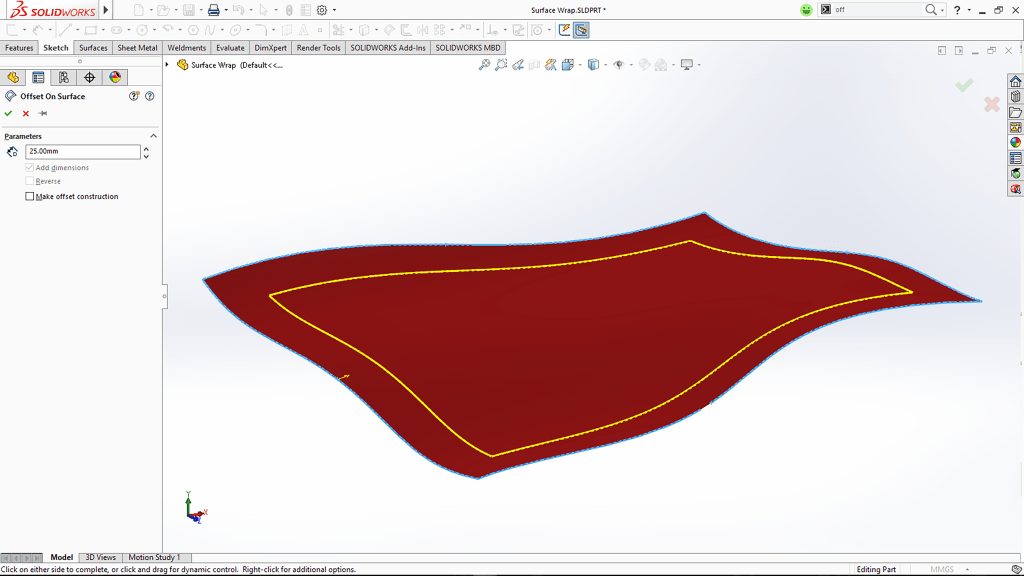Switch to the Surfaces tab
The height and width of the screenshot is (576, 1024).
click(92, 47)
